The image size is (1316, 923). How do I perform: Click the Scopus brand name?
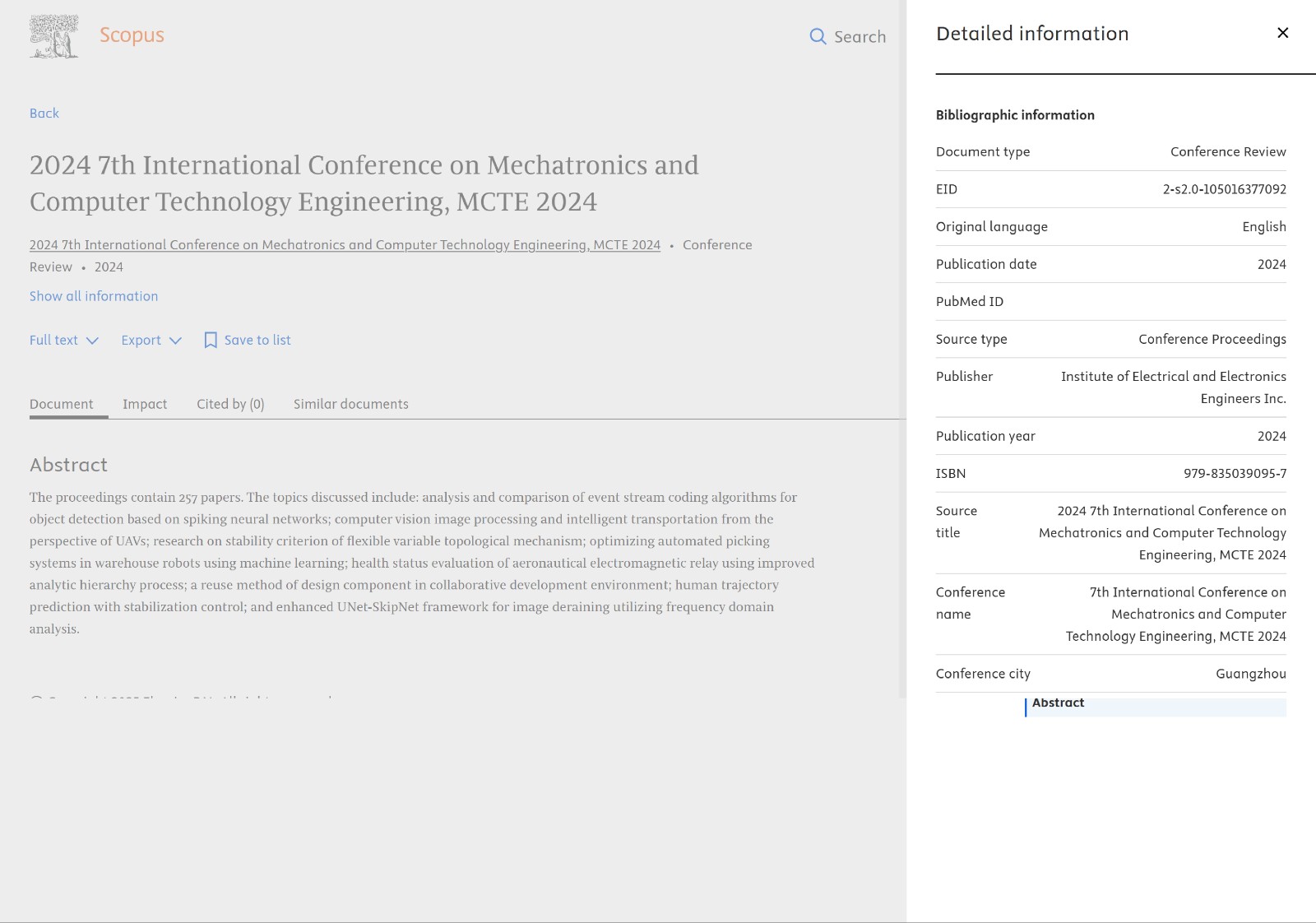coord(132,35)
